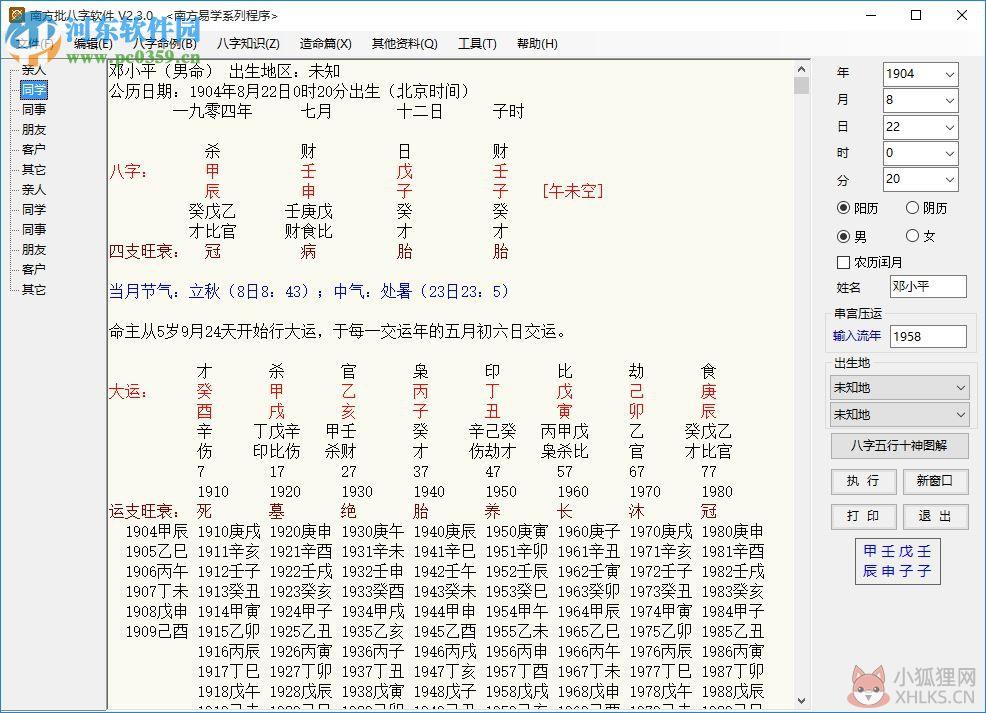Click the 姓名 field containing 邓小平

click(x=928, y=287)
